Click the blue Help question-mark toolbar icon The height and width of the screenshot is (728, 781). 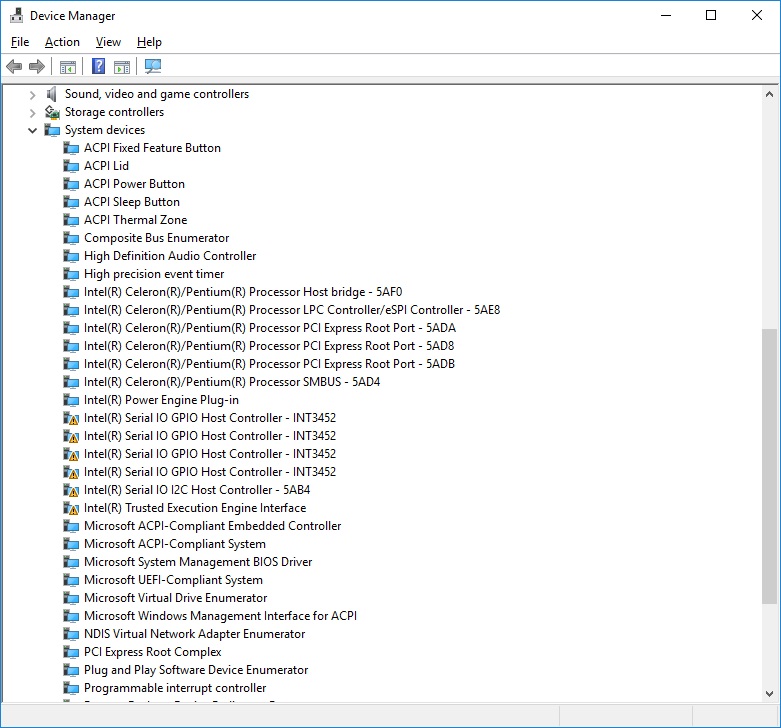tap(99, 66)
